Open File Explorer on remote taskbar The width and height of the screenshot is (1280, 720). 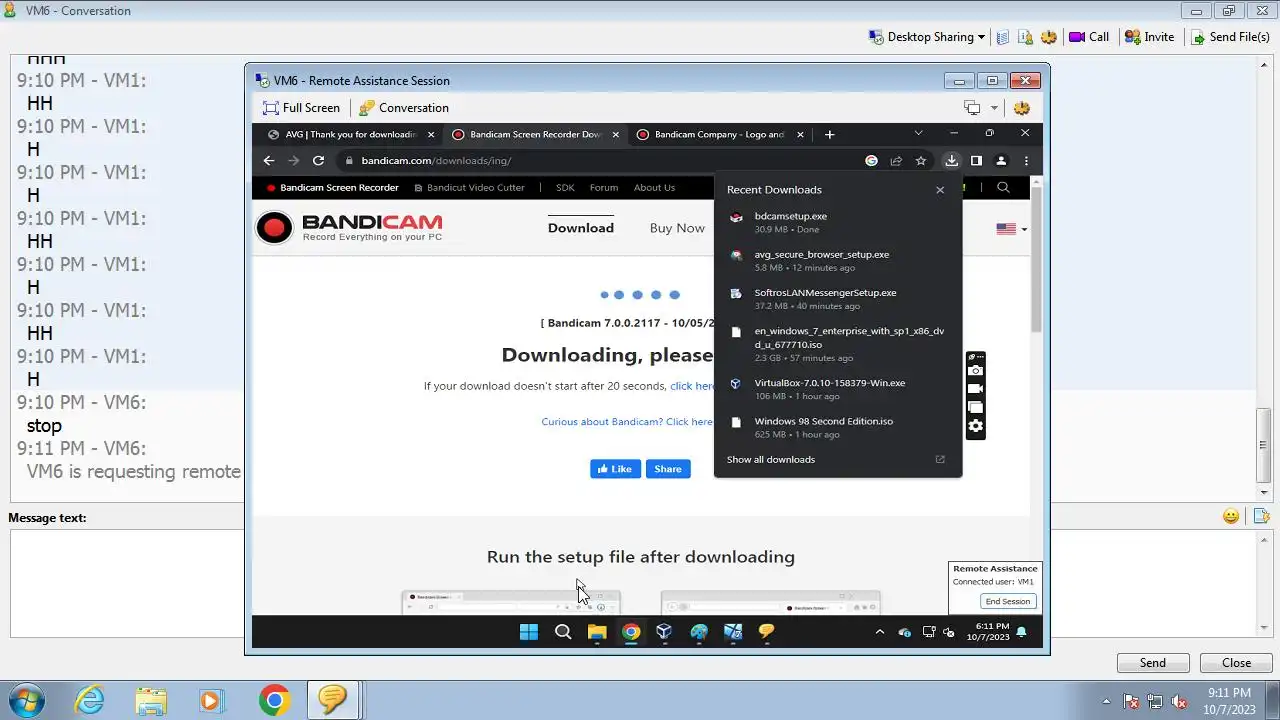pyautogui.click(x=597, y=632)
